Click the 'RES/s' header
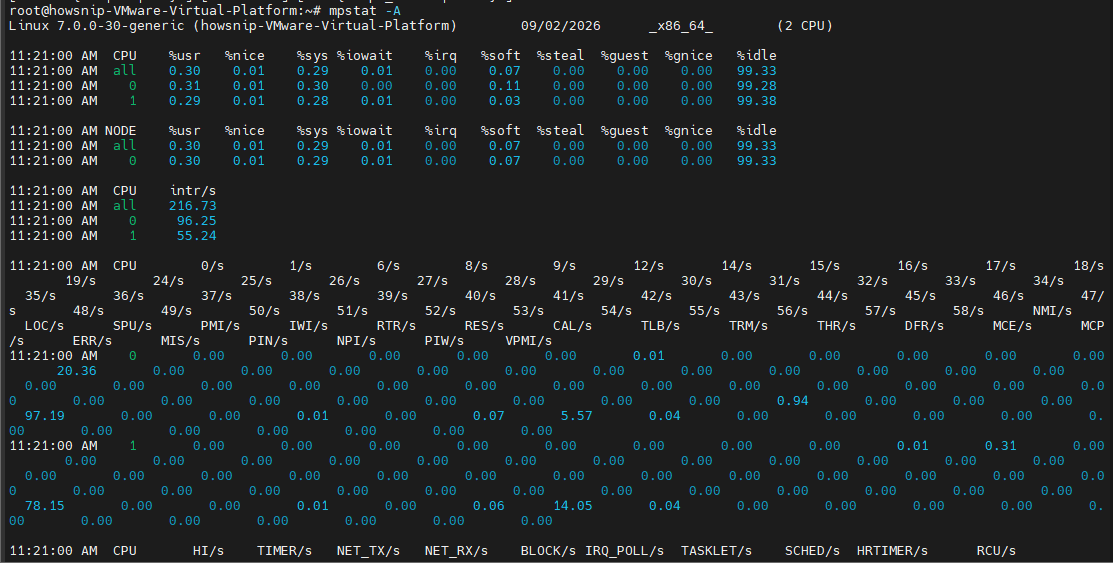This screenshot has width=1113, height=563. (485, 326)
